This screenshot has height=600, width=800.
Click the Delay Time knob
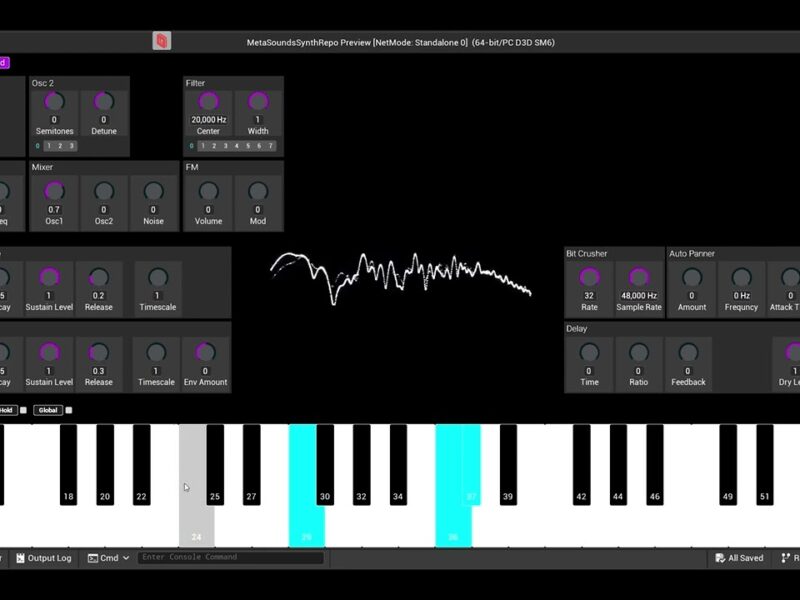589,353
